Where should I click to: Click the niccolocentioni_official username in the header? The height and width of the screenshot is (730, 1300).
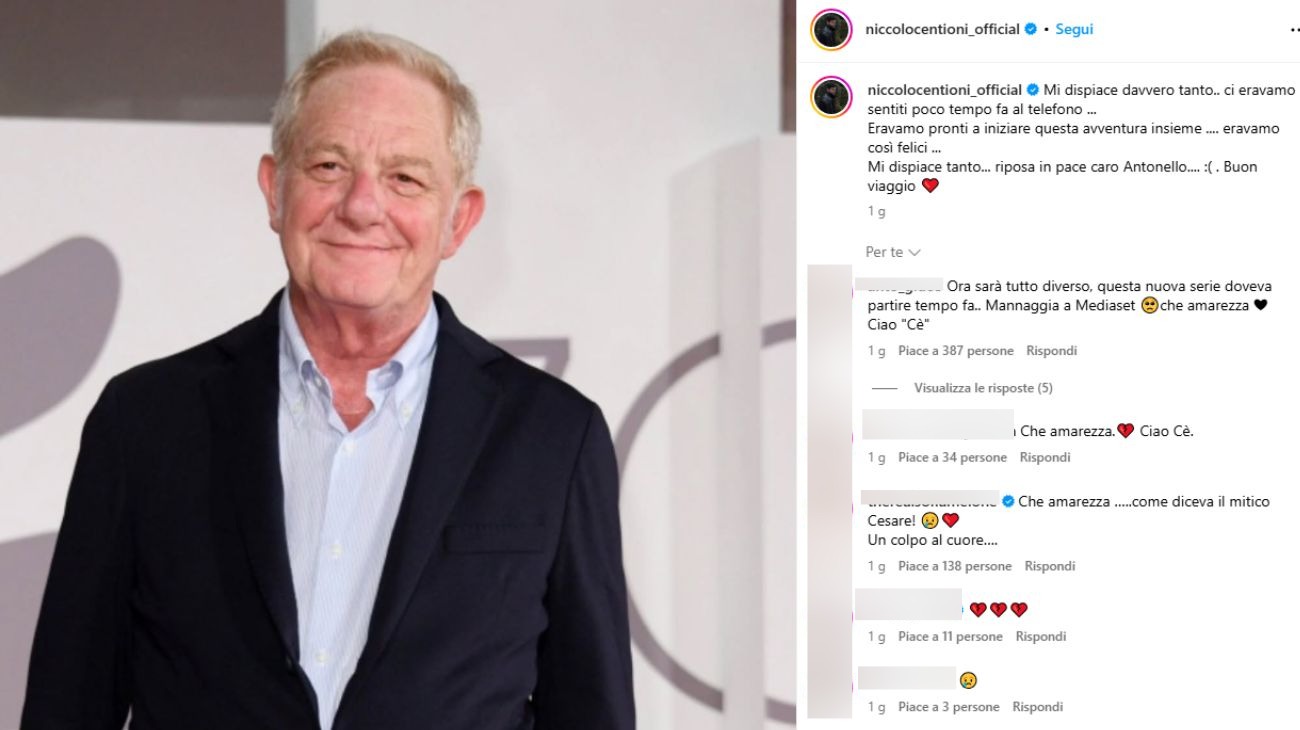coord(942,30)
